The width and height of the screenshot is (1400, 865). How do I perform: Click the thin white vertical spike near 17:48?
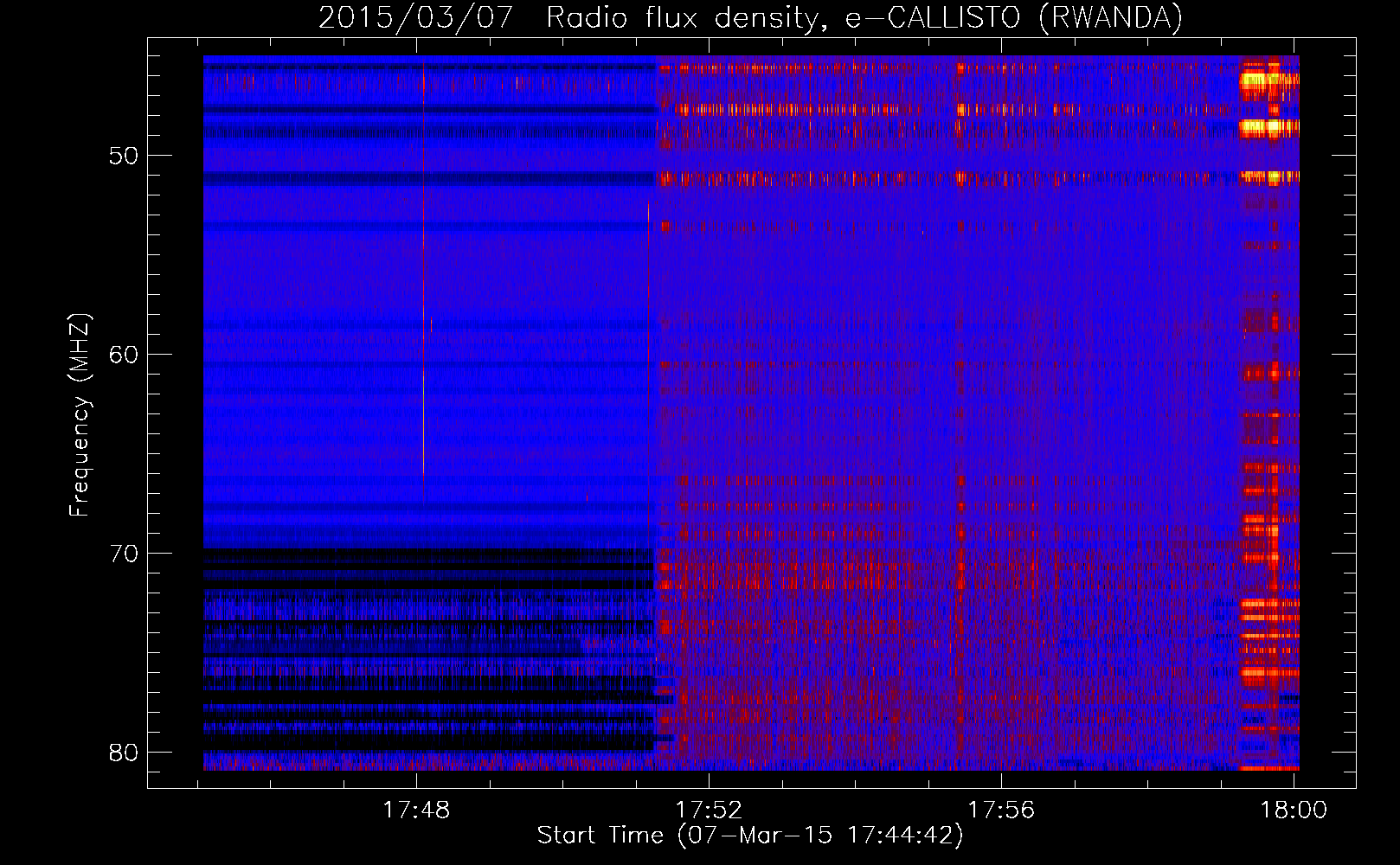click(423, 268)
